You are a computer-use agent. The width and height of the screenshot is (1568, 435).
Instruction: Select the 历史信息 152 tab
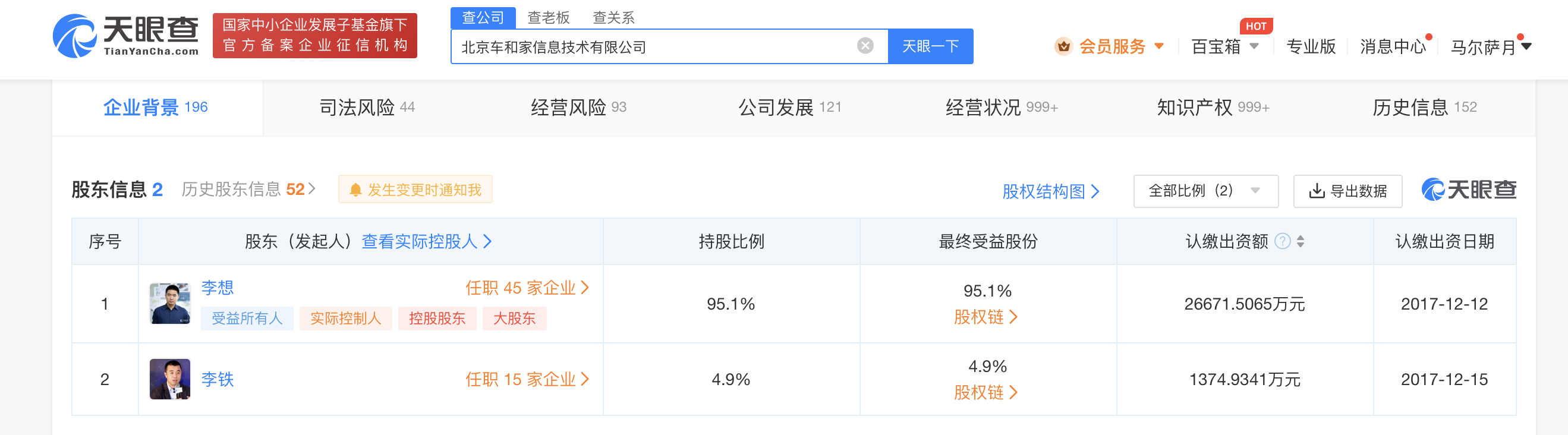[x=1424, y=108]
